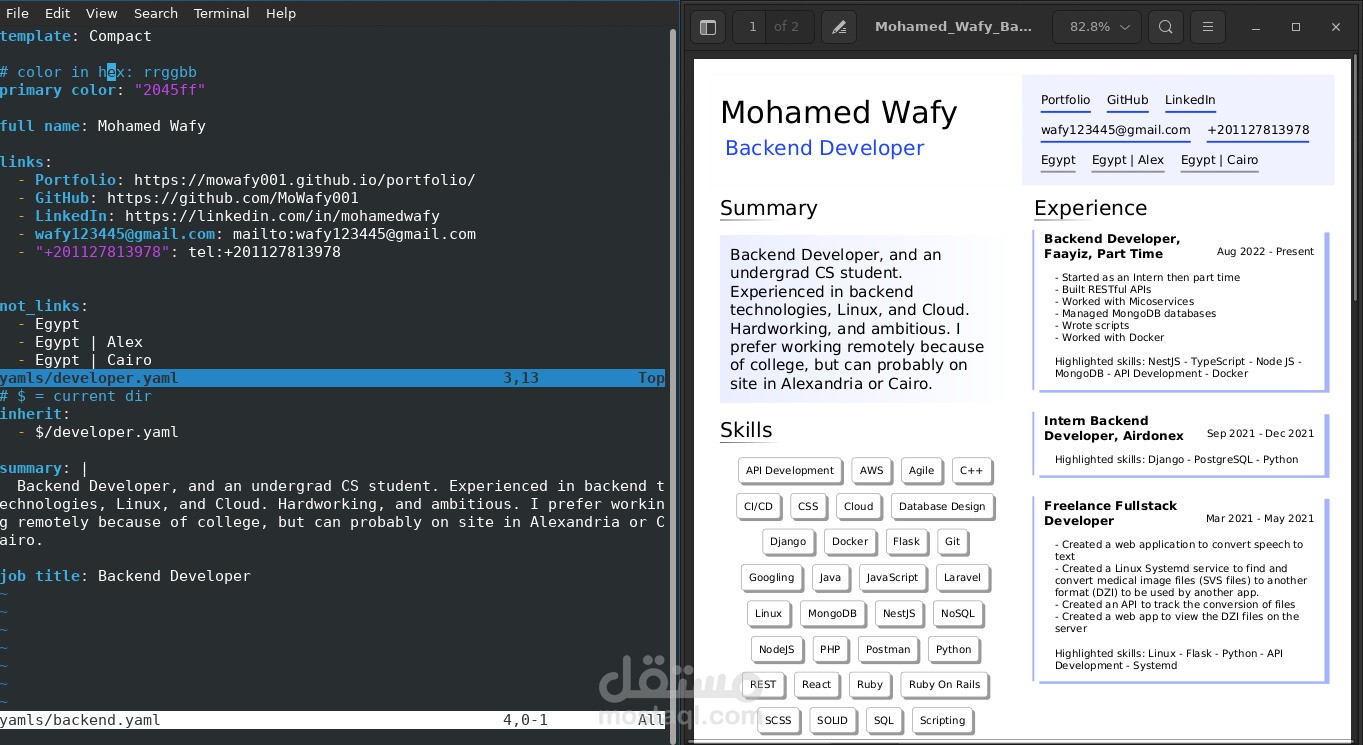Image resolution: width=1363 pixels, height=745 pixels.
Task: Click the search magnifier in PDF viewer
Action: pos(1166,27)
